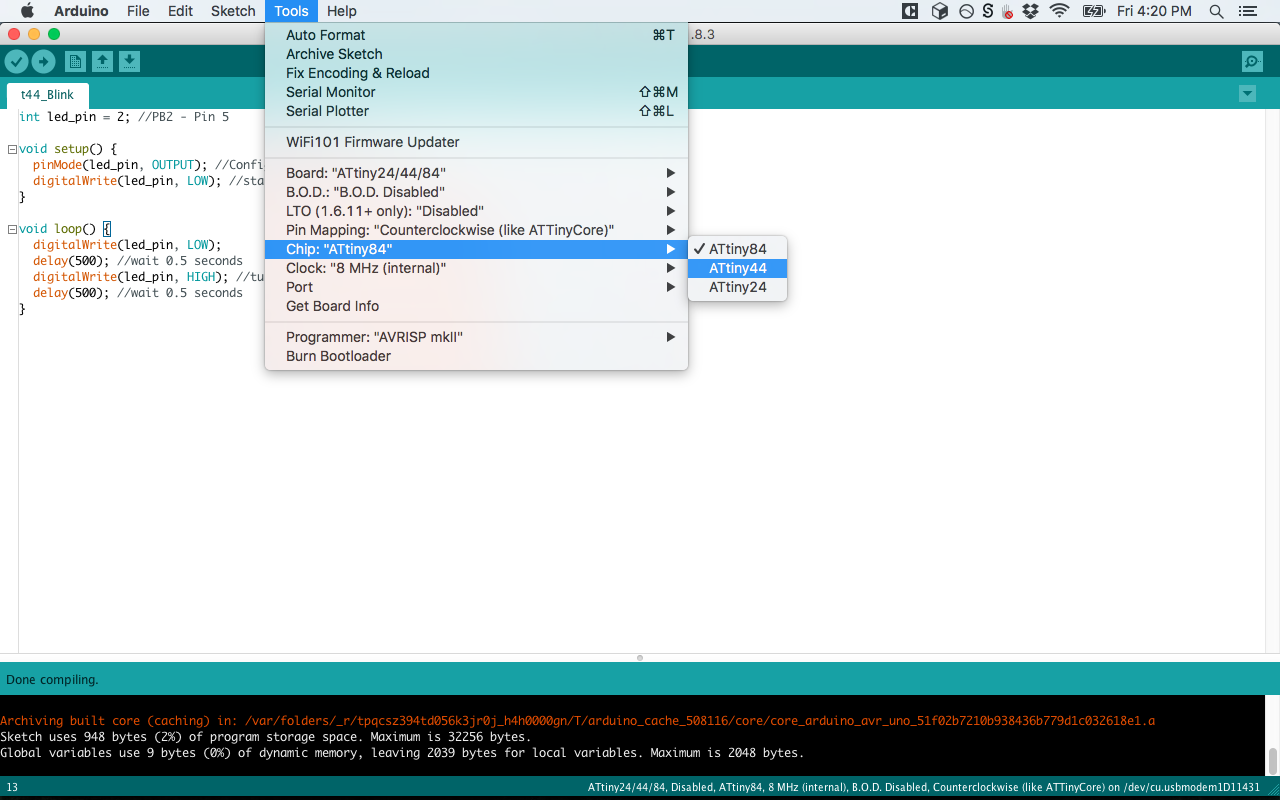Open Serial Monitor magnifier icon in toolbar
This screenshot has width=1280, height=800.
pos(1252,62)
